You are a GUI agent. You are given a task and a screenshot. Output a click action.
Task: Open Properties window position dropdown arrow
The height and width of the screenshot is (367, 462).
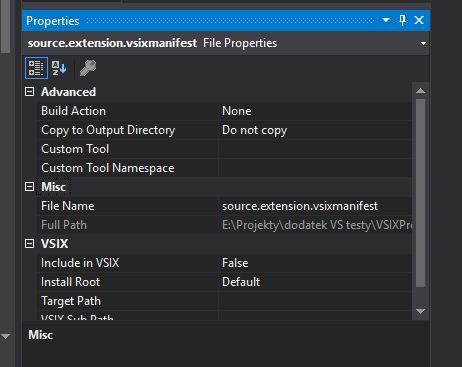pyautogui.click(x=386, y=20)
